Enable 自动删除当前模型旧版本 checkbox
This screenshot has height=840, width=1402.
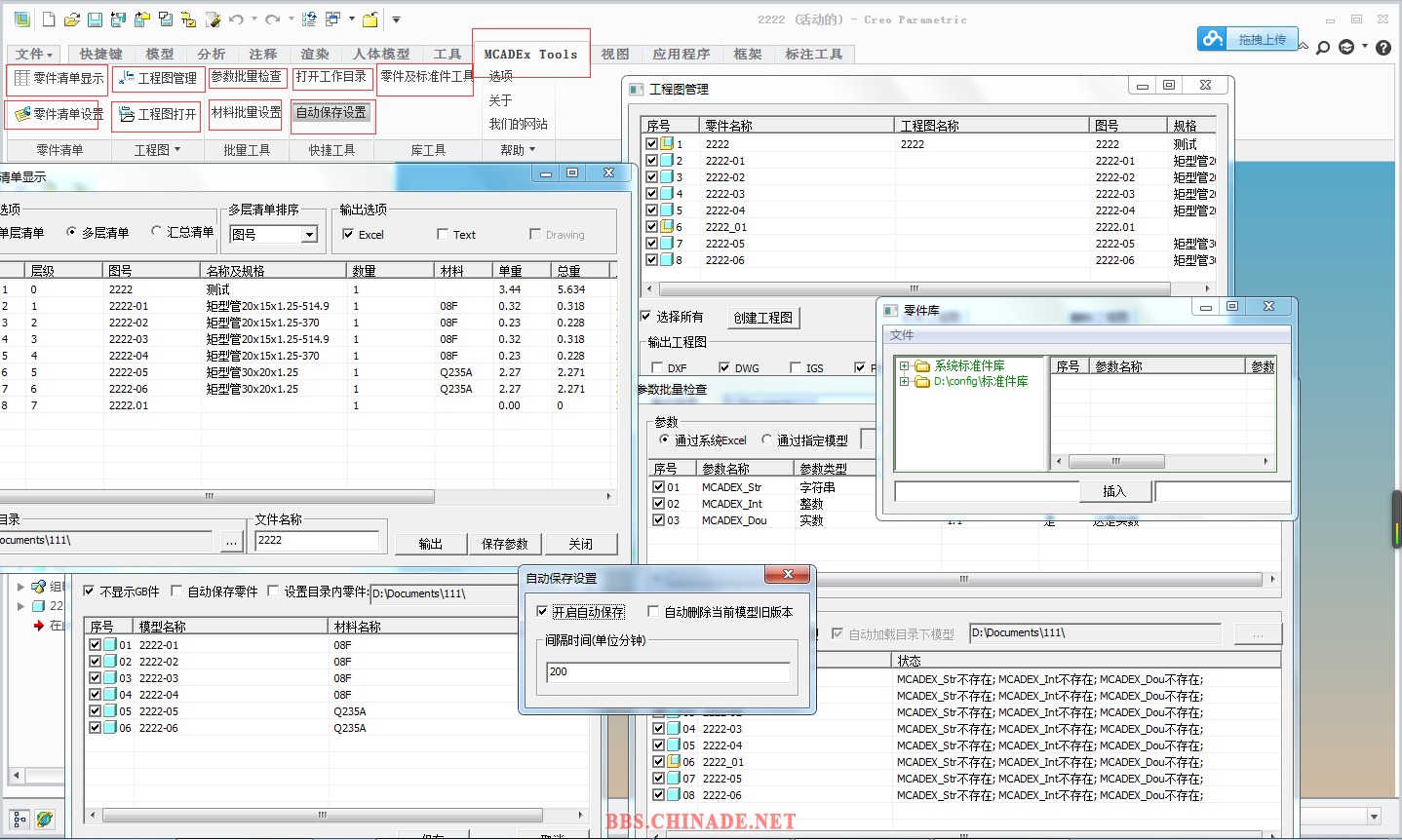(654, 612)
